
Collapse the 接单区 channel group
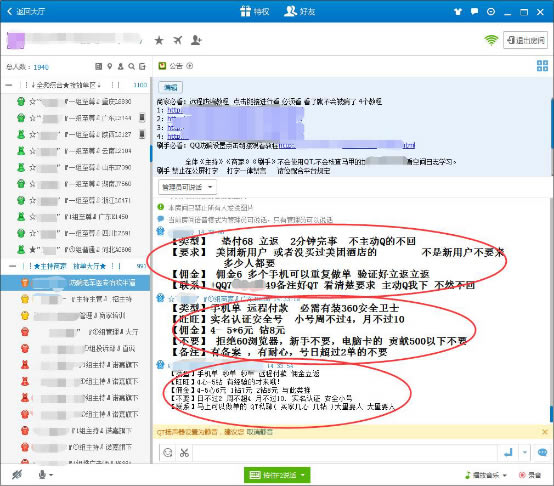[9, 85]
